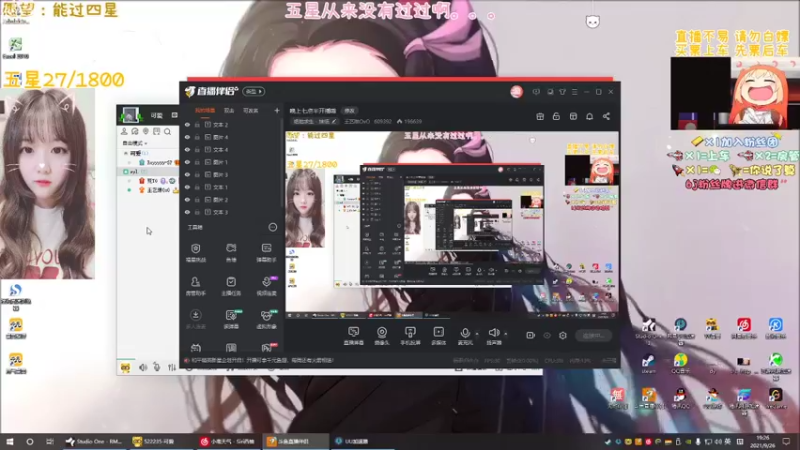This screenshot has width=800, height=450.
Task: Toggle visibility of 文本 2 source
Action: (x=187, y=124)
